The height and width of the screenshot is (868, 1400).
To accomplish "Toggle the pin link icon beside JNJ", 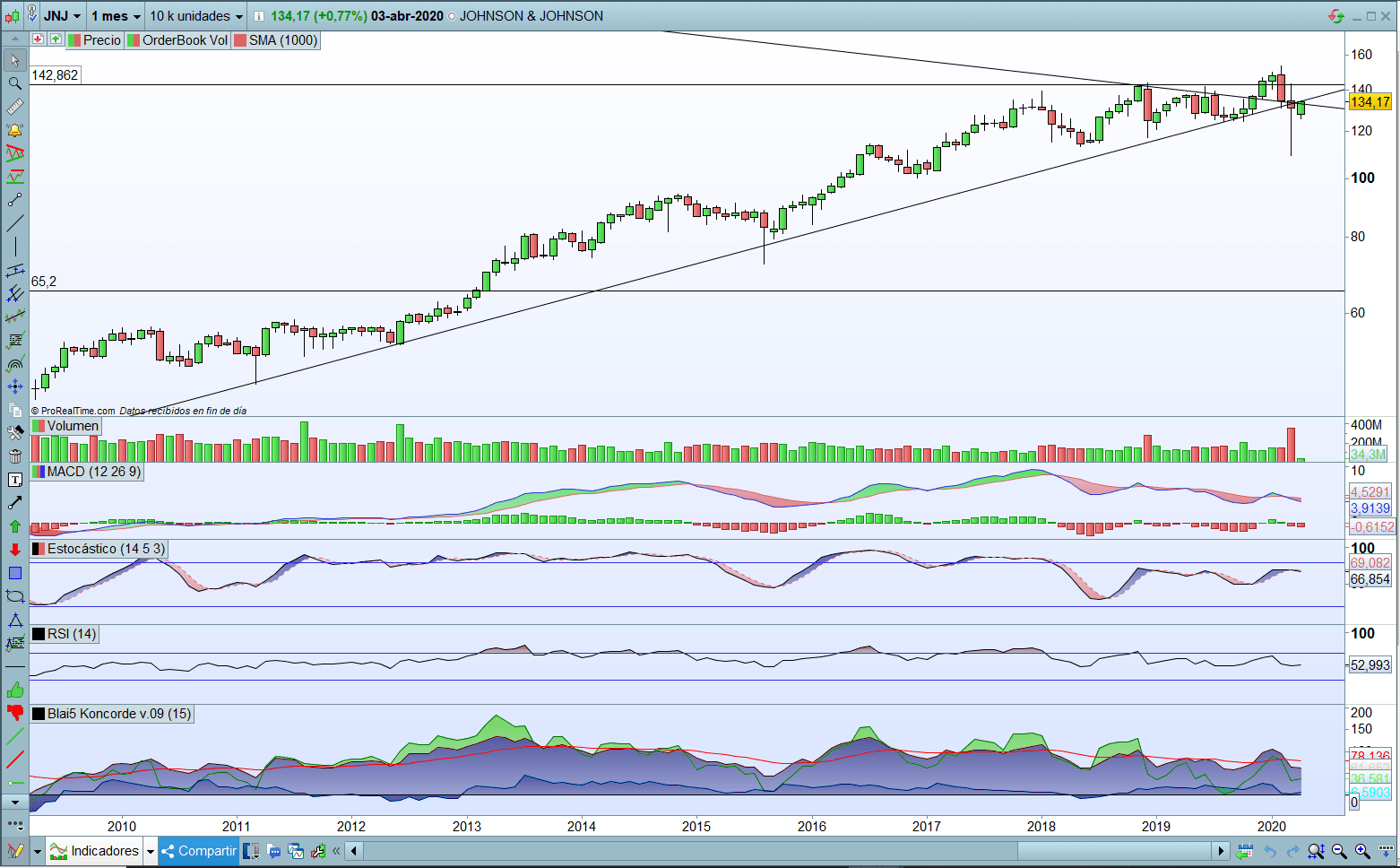I will [x=32, y=15].
